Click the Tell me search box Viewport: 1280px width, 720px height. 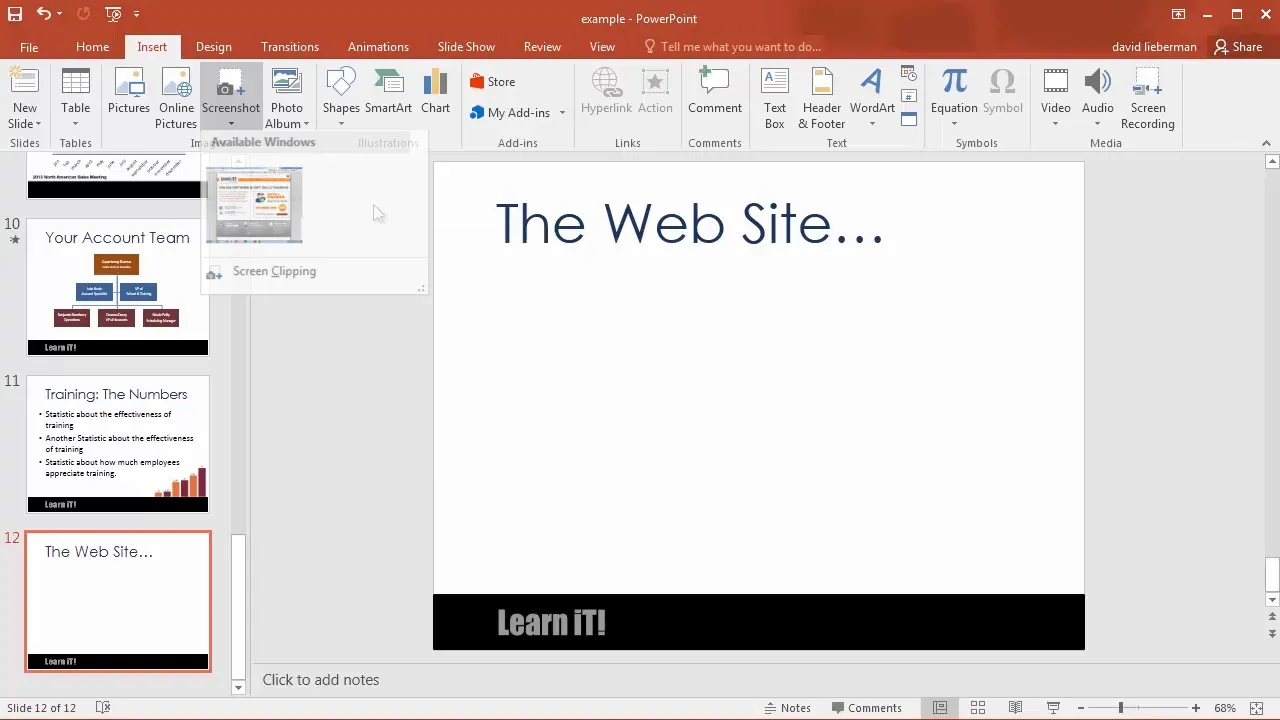coord(732,47)
